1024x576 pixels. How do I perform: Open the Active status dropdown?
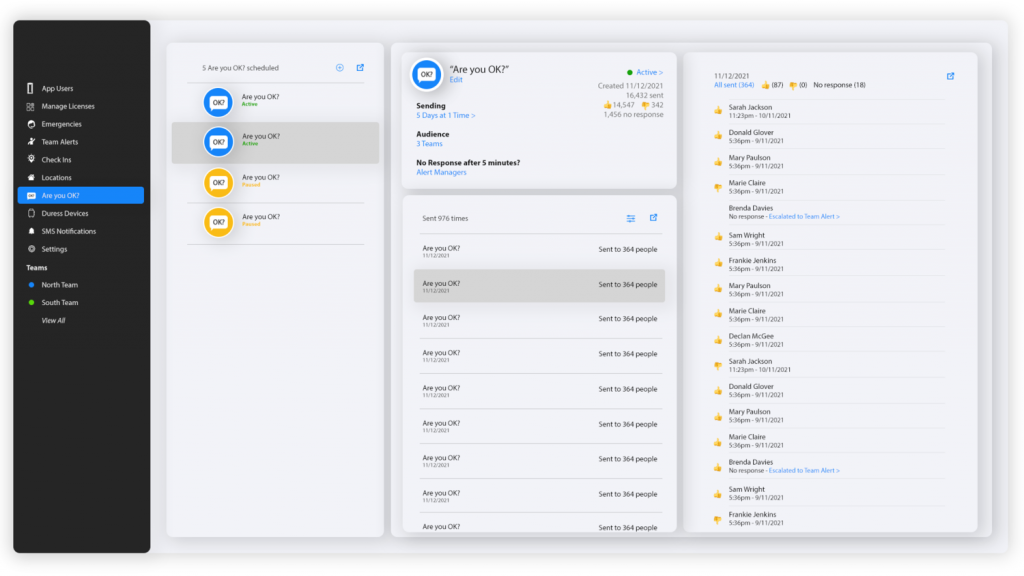pyautogui.click(x=649, y=72)
